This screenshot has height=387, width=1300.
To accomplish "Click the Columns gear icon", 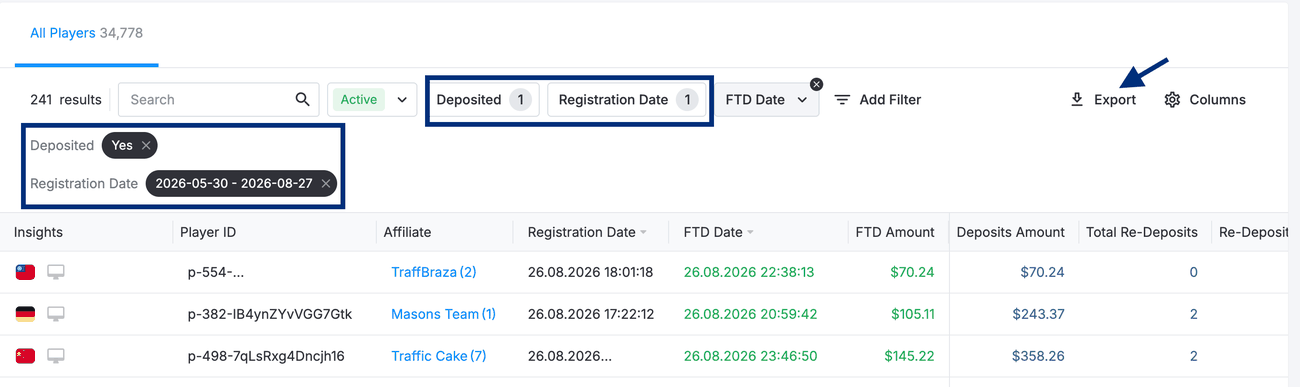I will [x=1173, y=100].
